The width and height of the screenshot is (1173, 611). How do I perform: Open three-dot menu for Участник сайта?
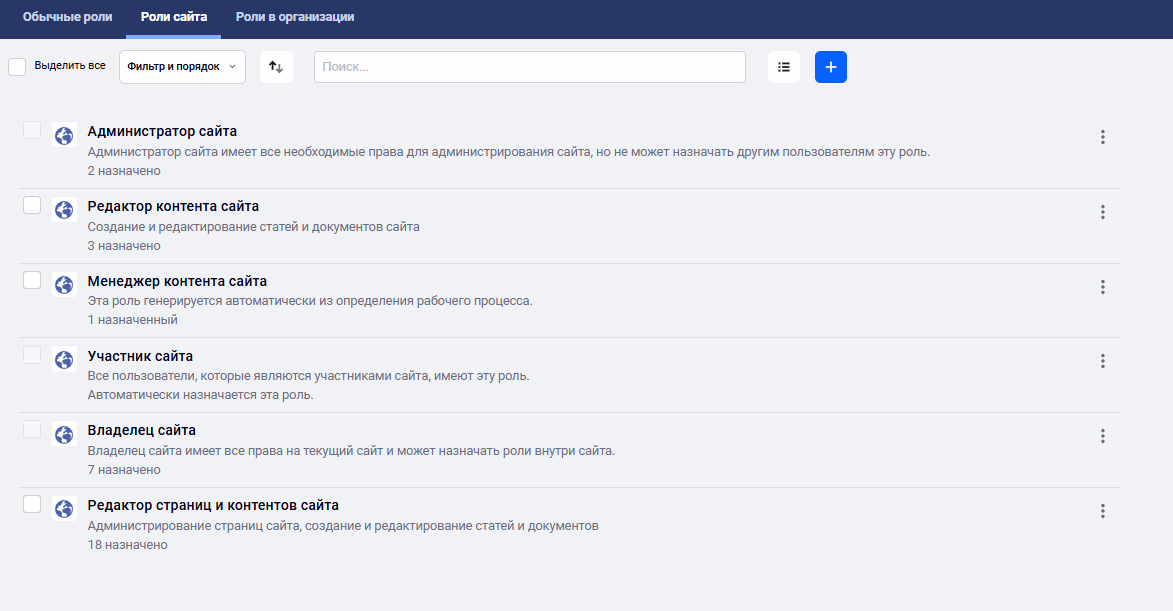[1102, 361]
